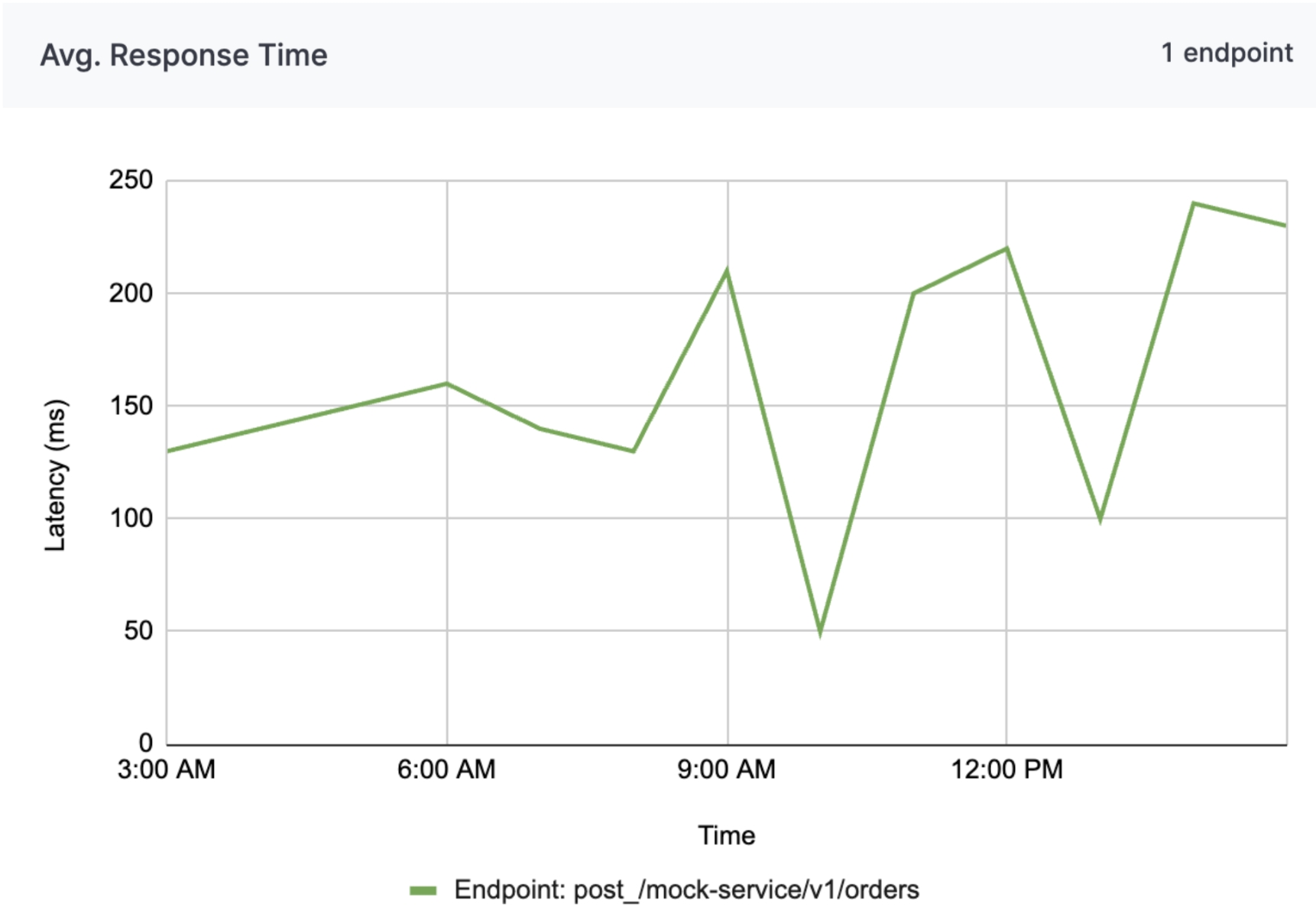
Task: Select the line peak at 9:00 AM
Action: point(727,270)
